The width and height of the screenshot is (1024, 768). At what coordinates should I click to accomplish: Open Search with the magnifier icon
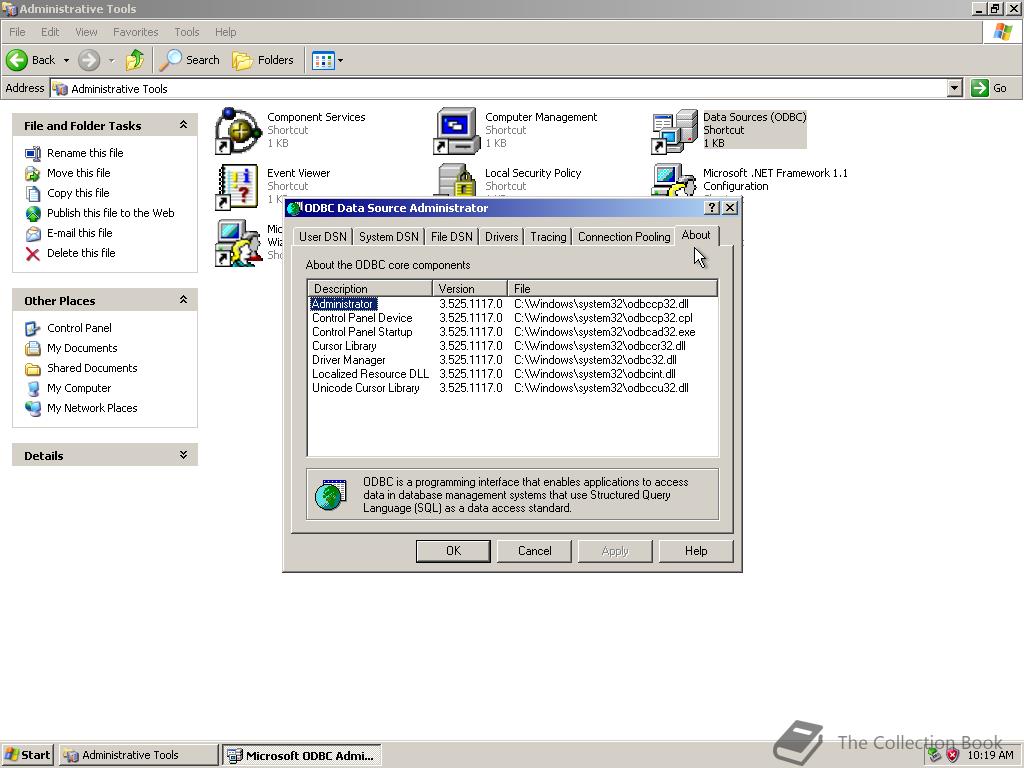tap(170, 60)
